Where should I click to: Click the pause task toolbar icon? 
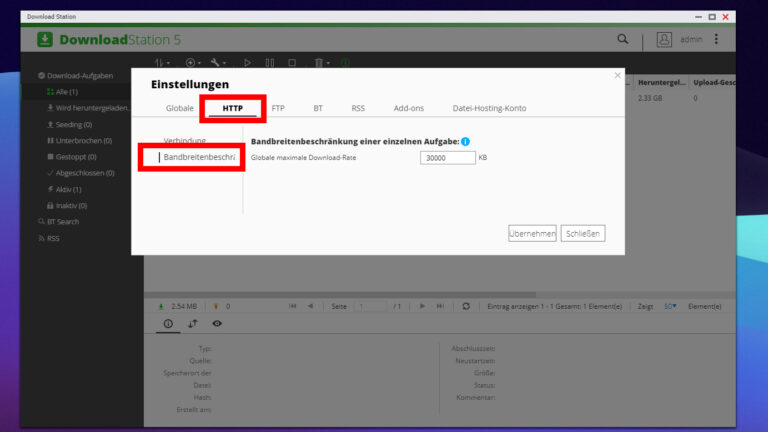pyautogui.click(x=269, y=63)
